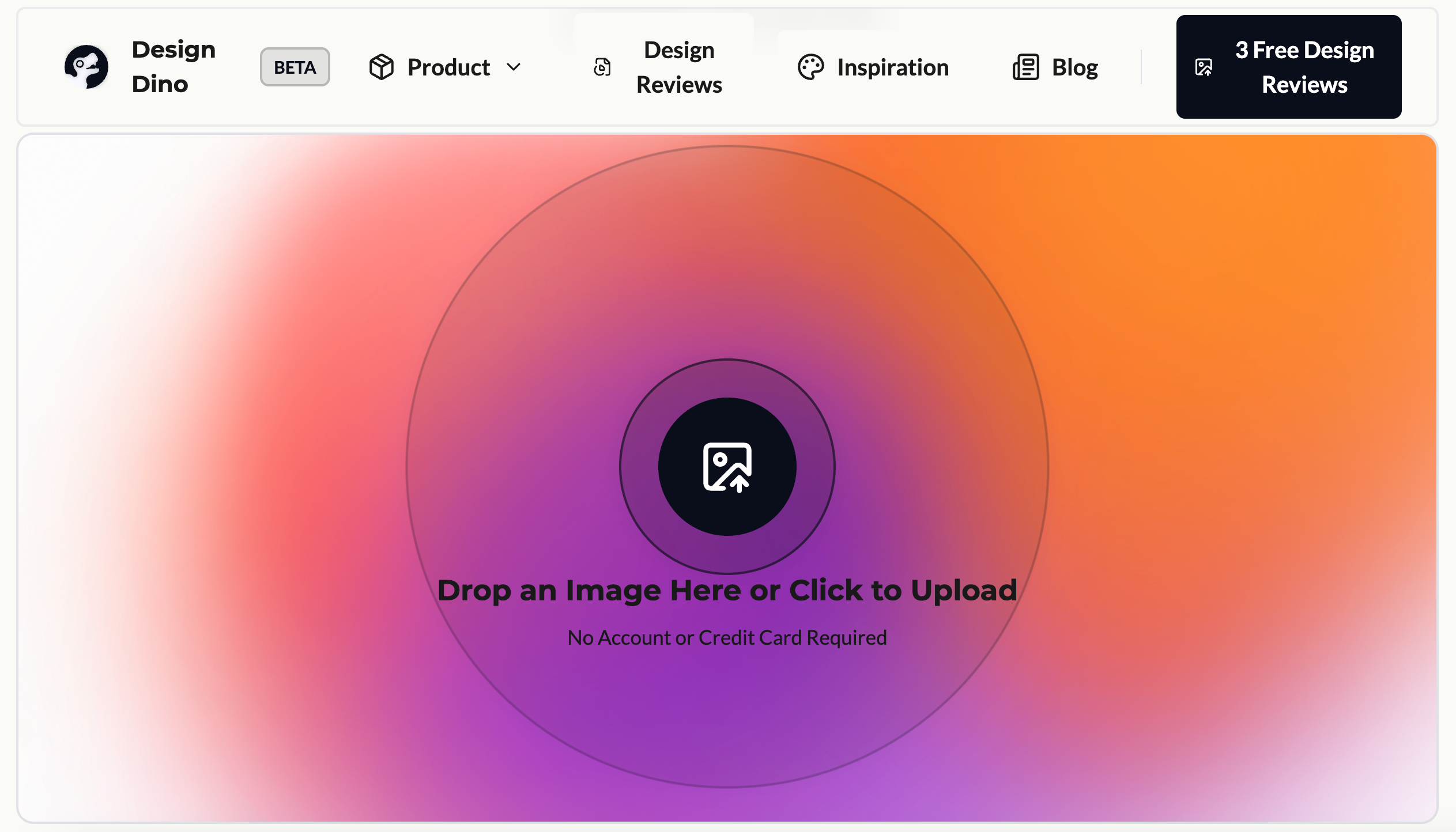This screenshot has width=1456, height=832.
Task: Click 'Drop an Image Here or Click to Upload' text
Action: (727, 591)
